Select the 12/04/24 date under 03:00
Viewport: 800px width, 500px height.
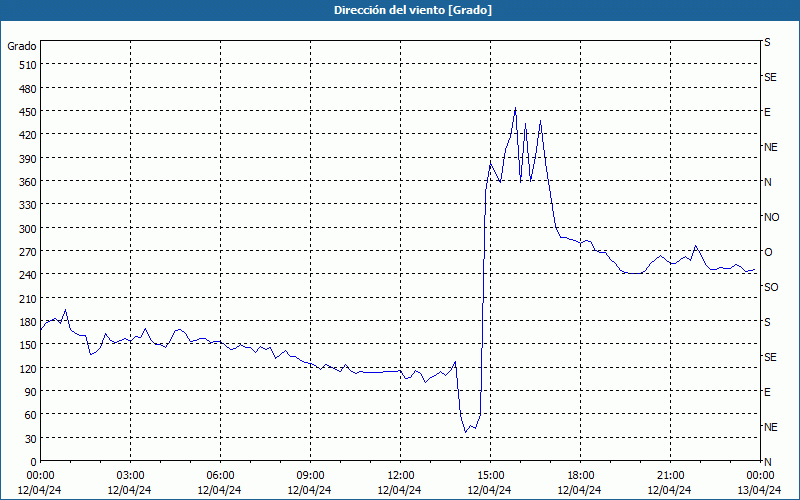click(130, 490)
